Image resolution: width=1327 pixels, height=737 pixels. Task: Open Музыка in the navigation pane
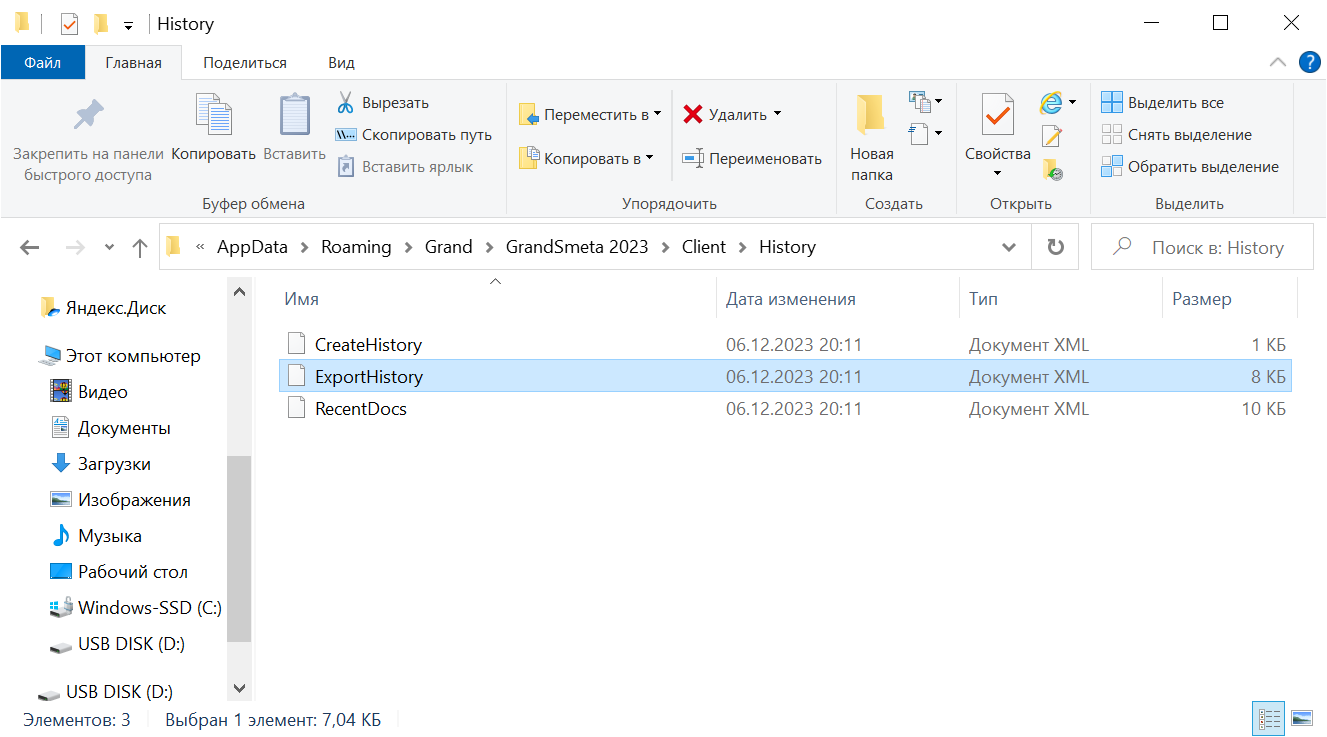96,536
